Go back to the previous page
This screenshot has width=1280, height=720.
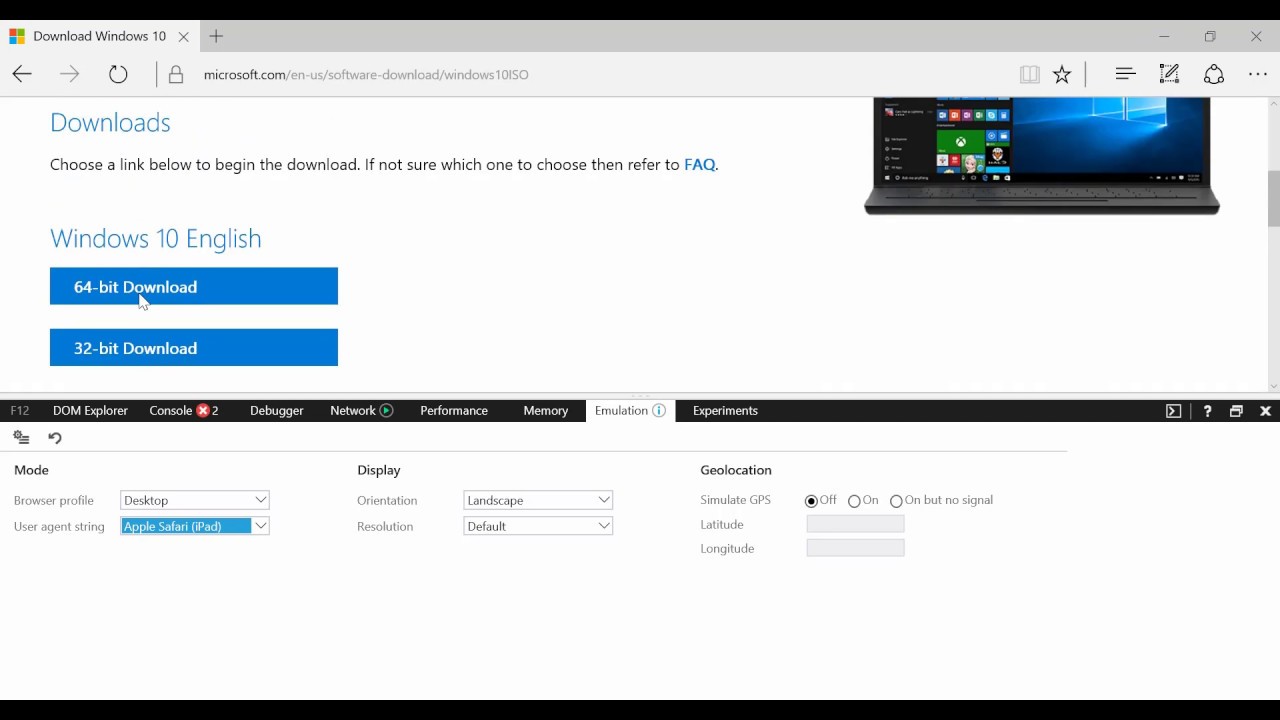click(22, 74)
